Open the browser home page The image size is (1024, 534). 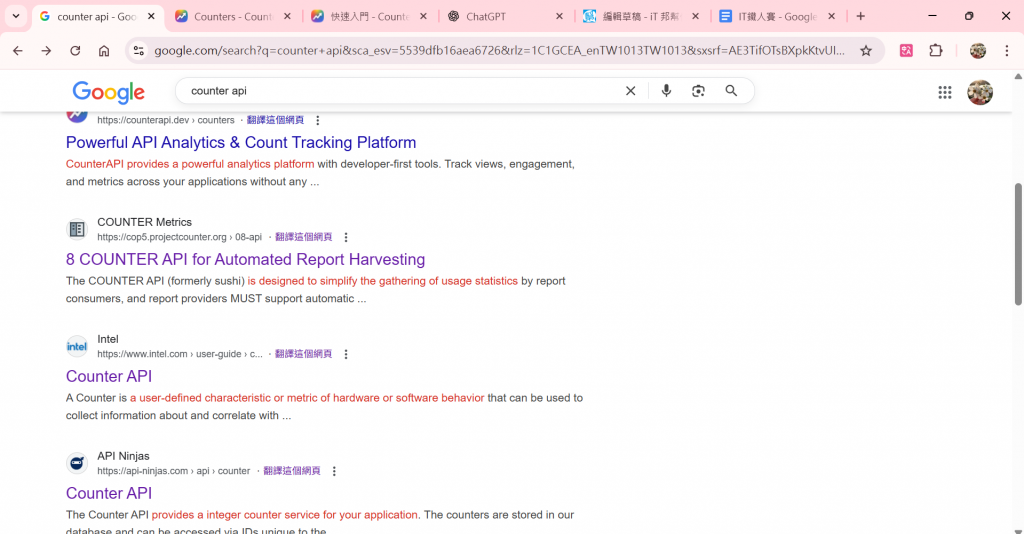point(104,51)
